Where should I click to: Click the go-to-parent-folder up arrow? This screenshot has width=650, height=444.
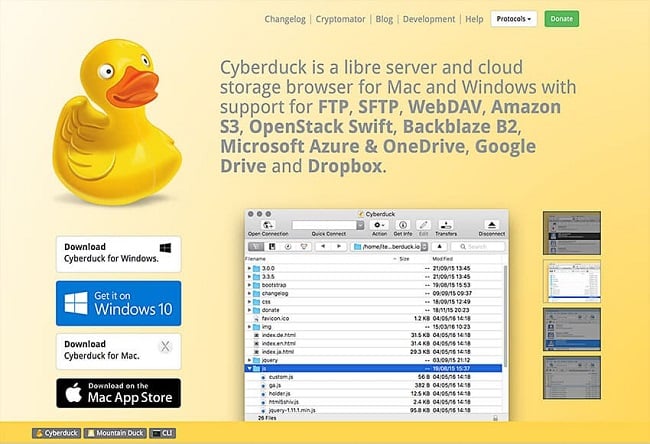click(x=439, y=247)
